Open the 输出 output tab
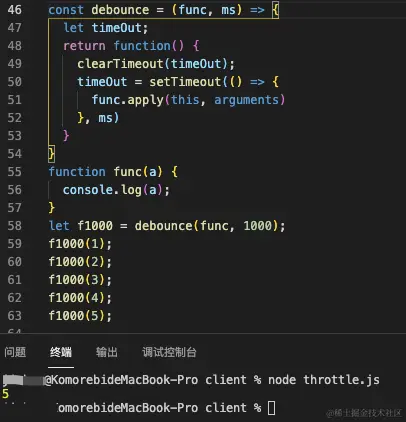The image size is (406, 422). pyautogui.click(x=107, y=352)
